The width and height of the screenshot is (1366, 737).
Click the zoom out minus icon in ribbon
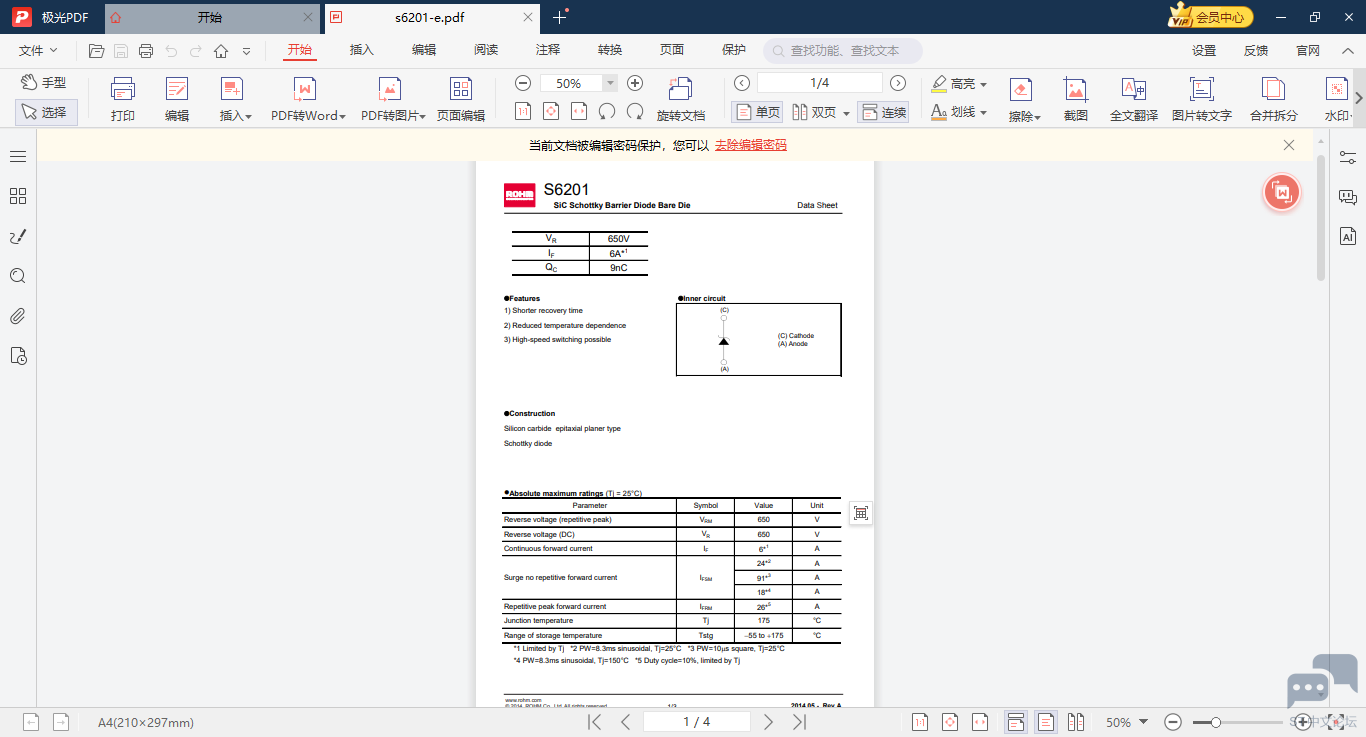[523, 83]
